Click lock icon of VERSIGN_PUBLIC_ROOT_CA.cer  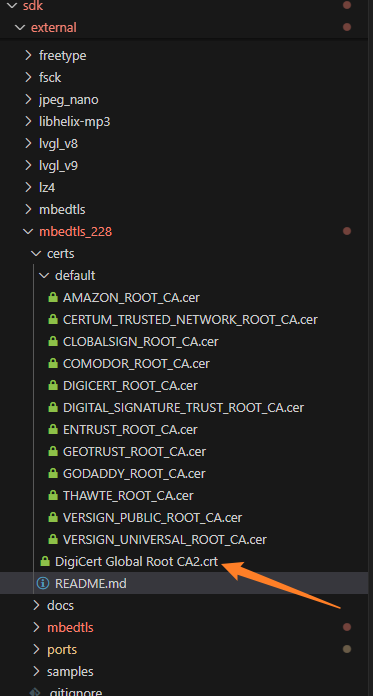53,517
